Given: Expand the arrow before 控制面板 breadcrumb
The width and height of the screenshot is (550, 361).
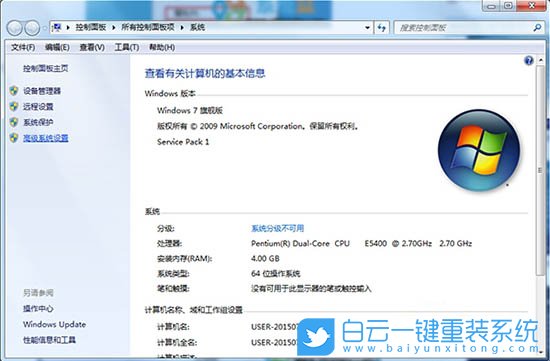Looking at the screenshot, I should pos(68,27).
